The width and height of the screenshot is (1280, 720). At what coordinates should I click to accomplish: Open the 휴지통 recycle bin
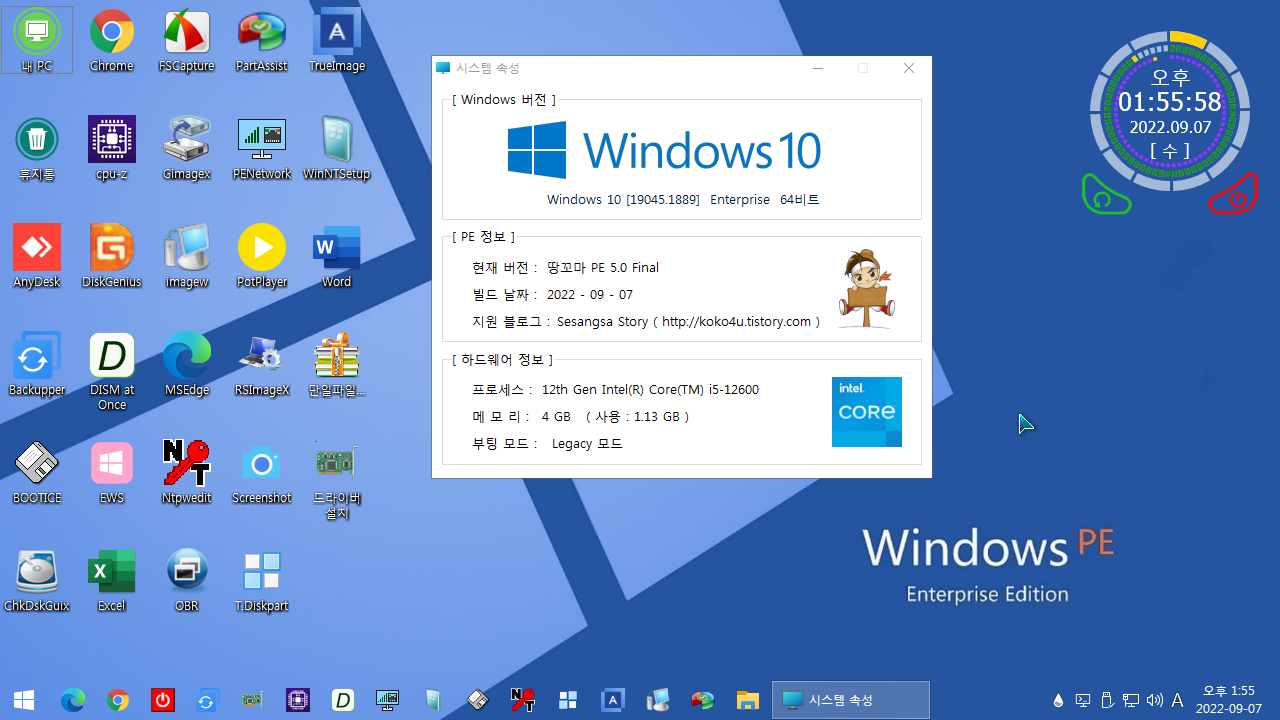tap(37, 149)
